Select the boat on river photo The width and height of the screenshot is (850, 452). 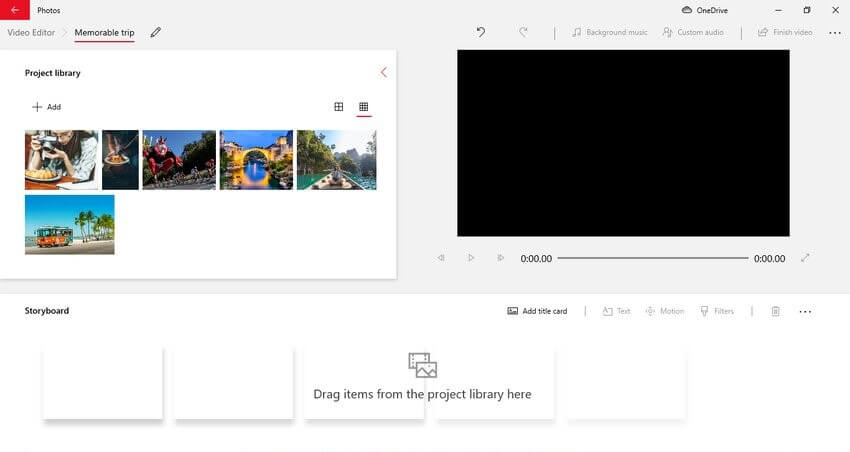337,160
